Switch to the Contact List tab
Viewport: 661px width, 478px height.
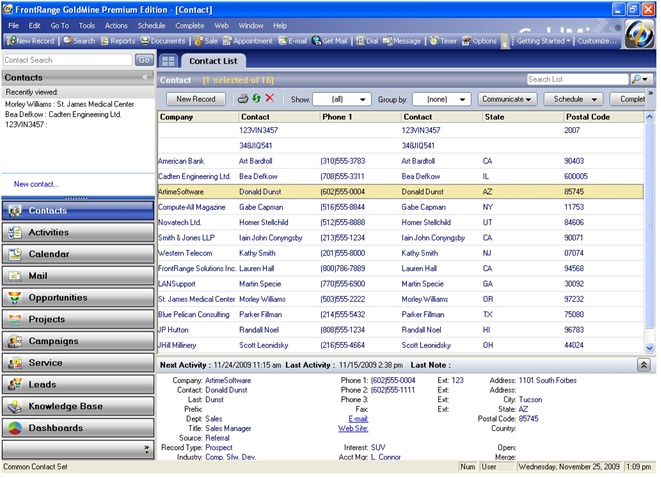point(215,61)
